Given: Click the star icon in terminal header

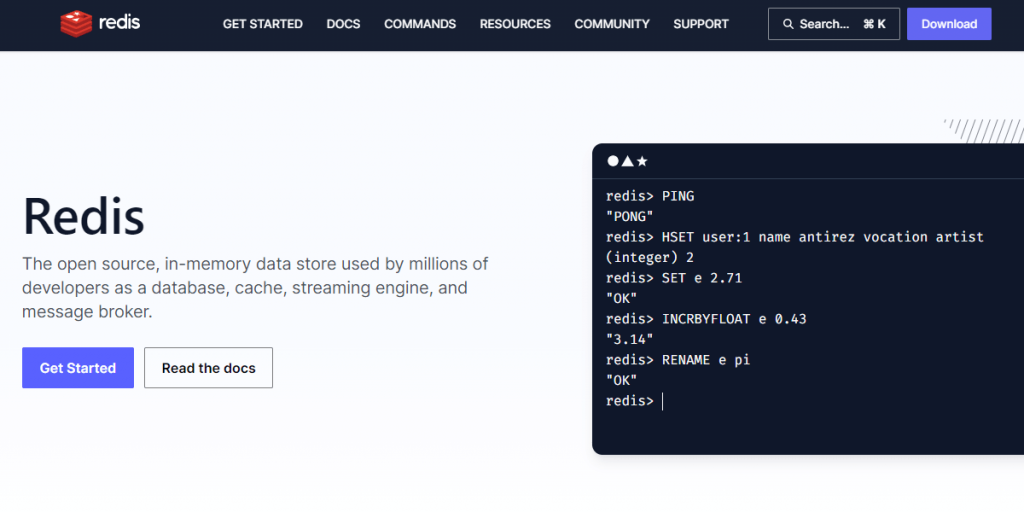Looking at the screenshot, I should point(642,161).
